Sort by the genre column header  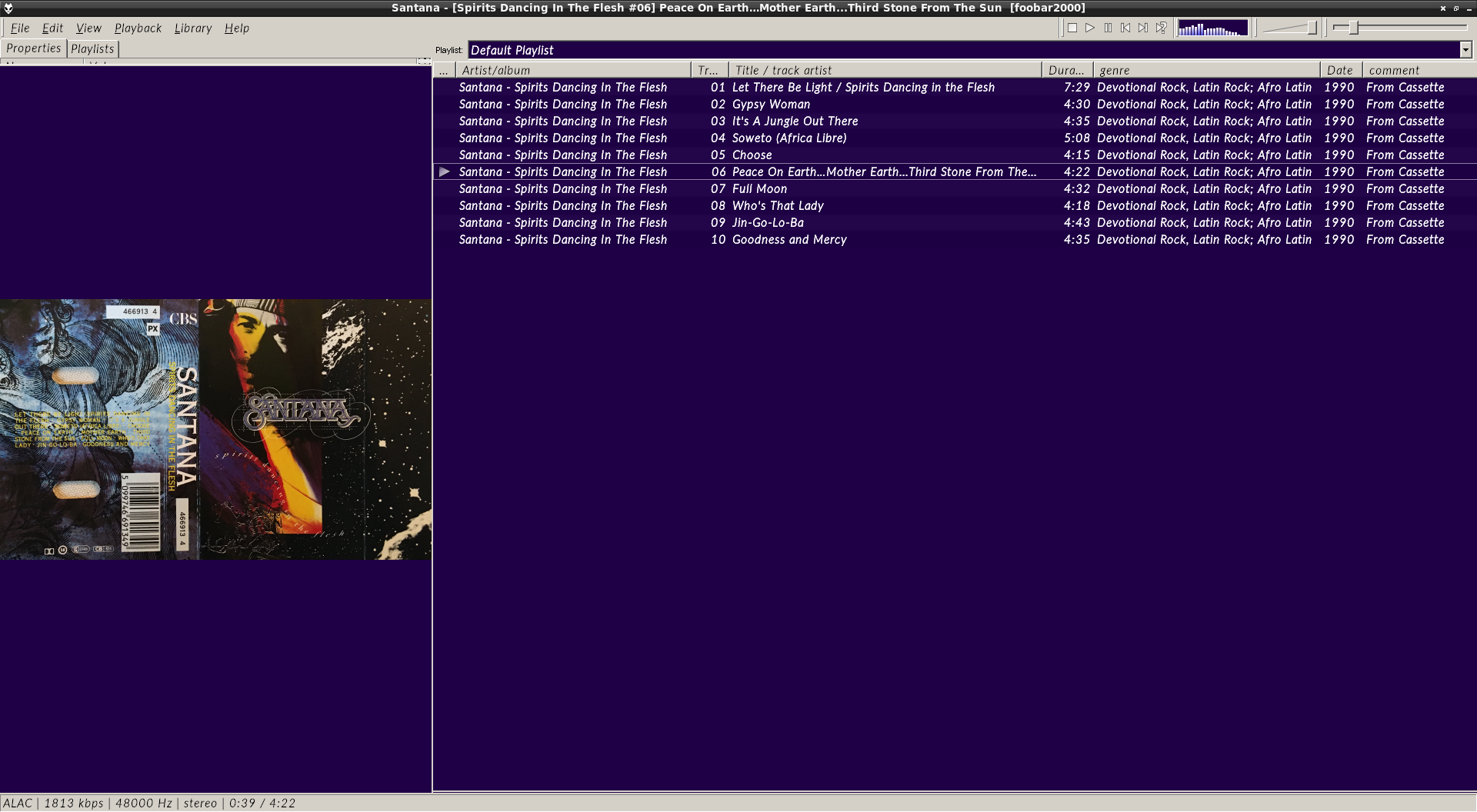pyautogui.click(x=1206, y=70)
